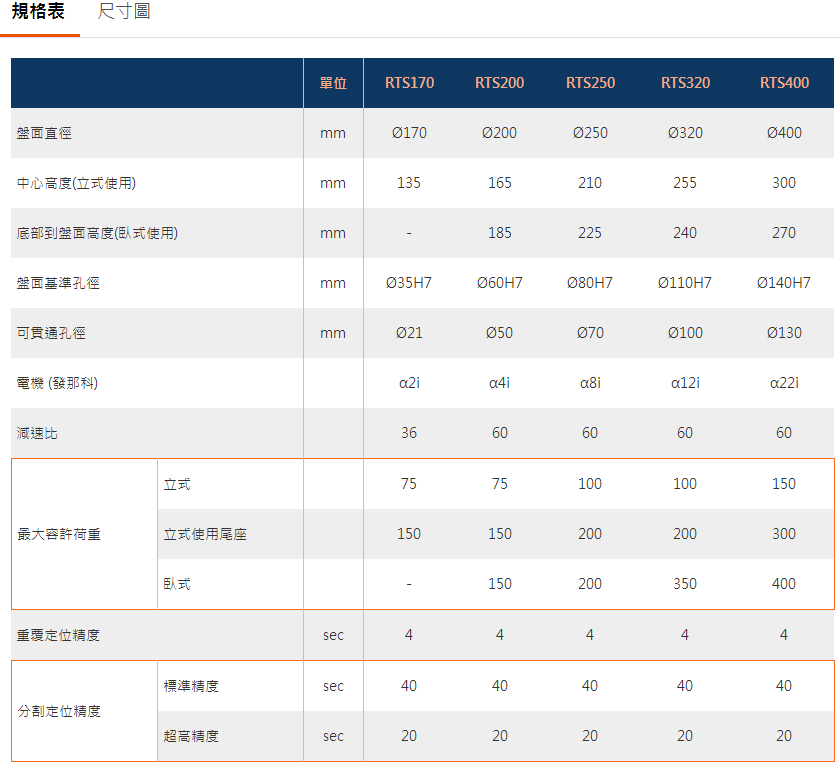Click the RTS400 column header

[784, 83]
